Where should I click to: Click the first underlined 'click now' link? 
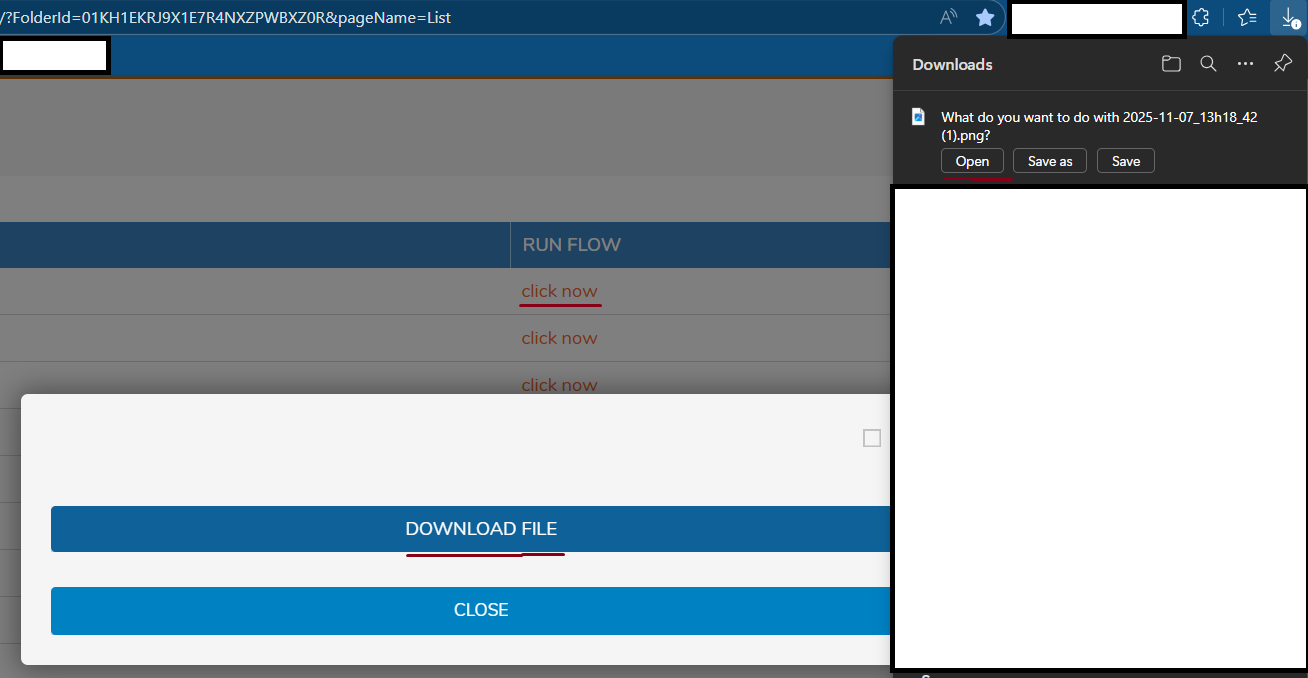[559, 291]
